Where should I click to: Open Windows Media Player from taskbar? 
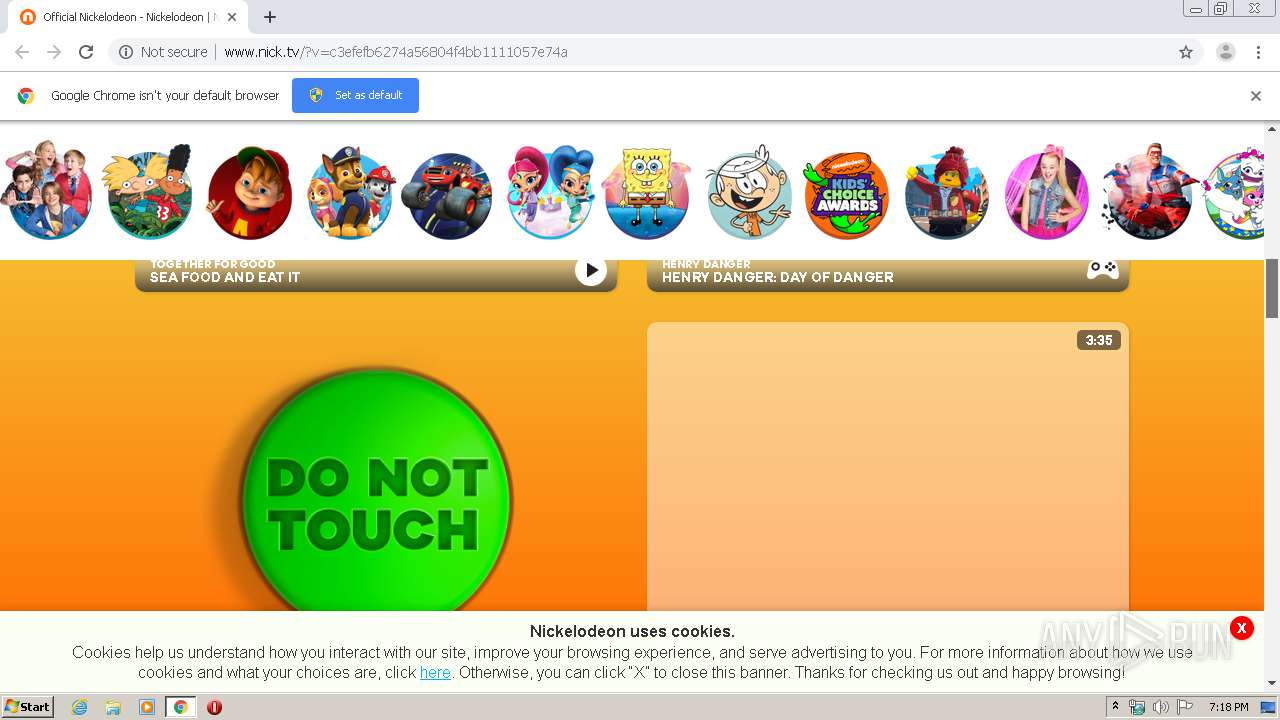pos(147,707)
